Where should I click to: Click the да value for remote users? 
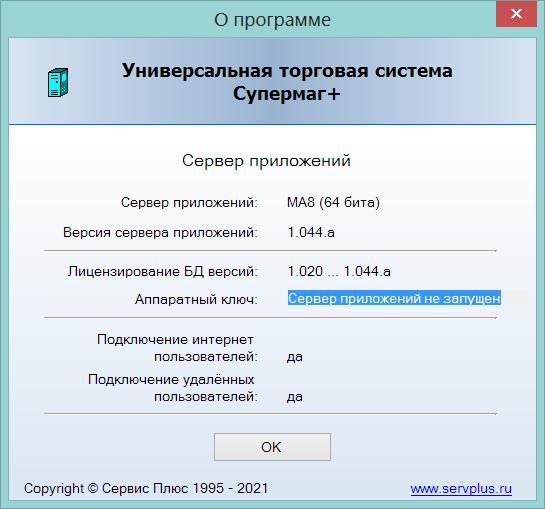(x=295, y=397)
